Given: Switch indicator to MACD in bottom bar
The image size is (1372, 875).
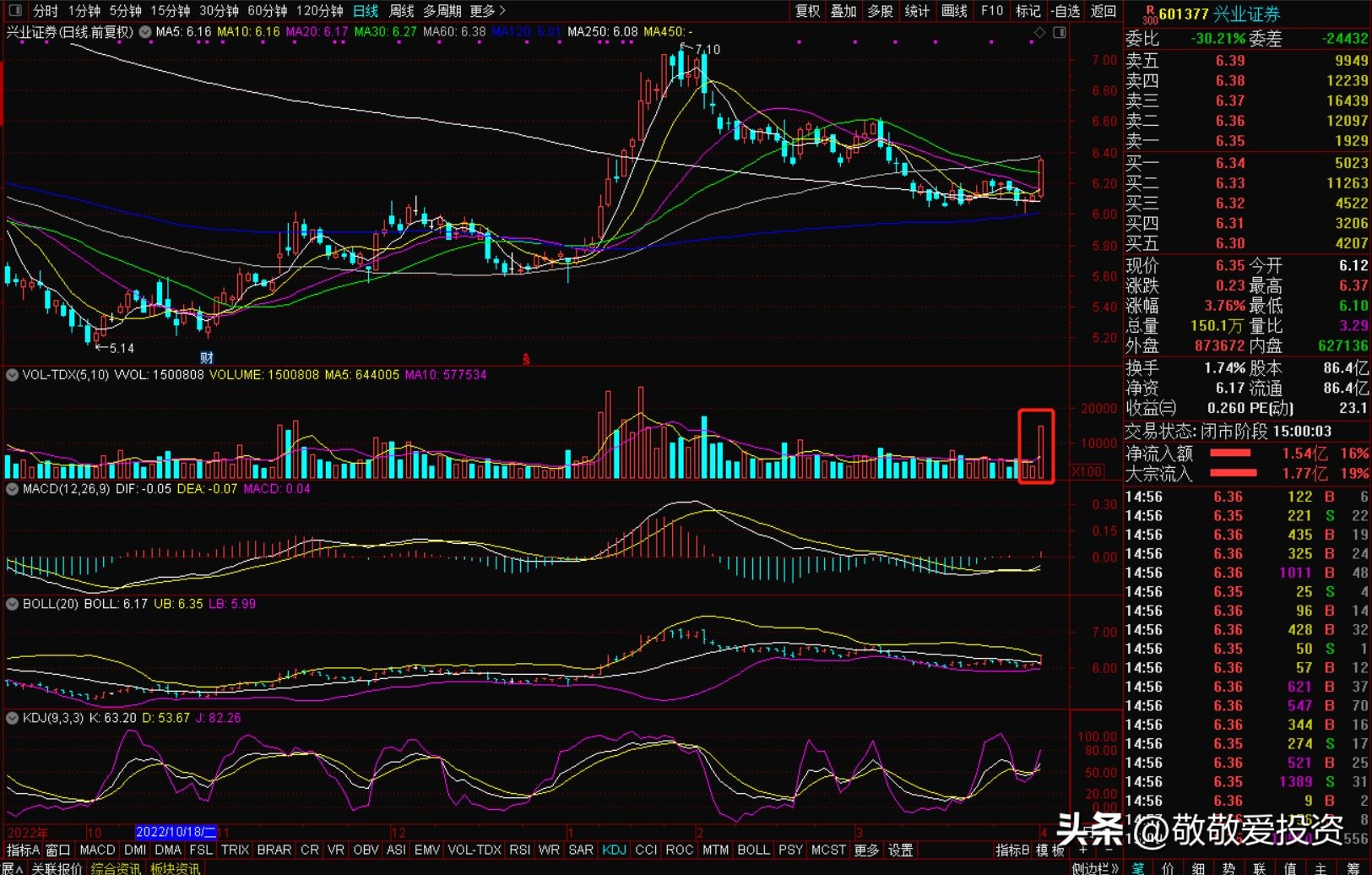Looking at the screenshot, I should 97,851.
